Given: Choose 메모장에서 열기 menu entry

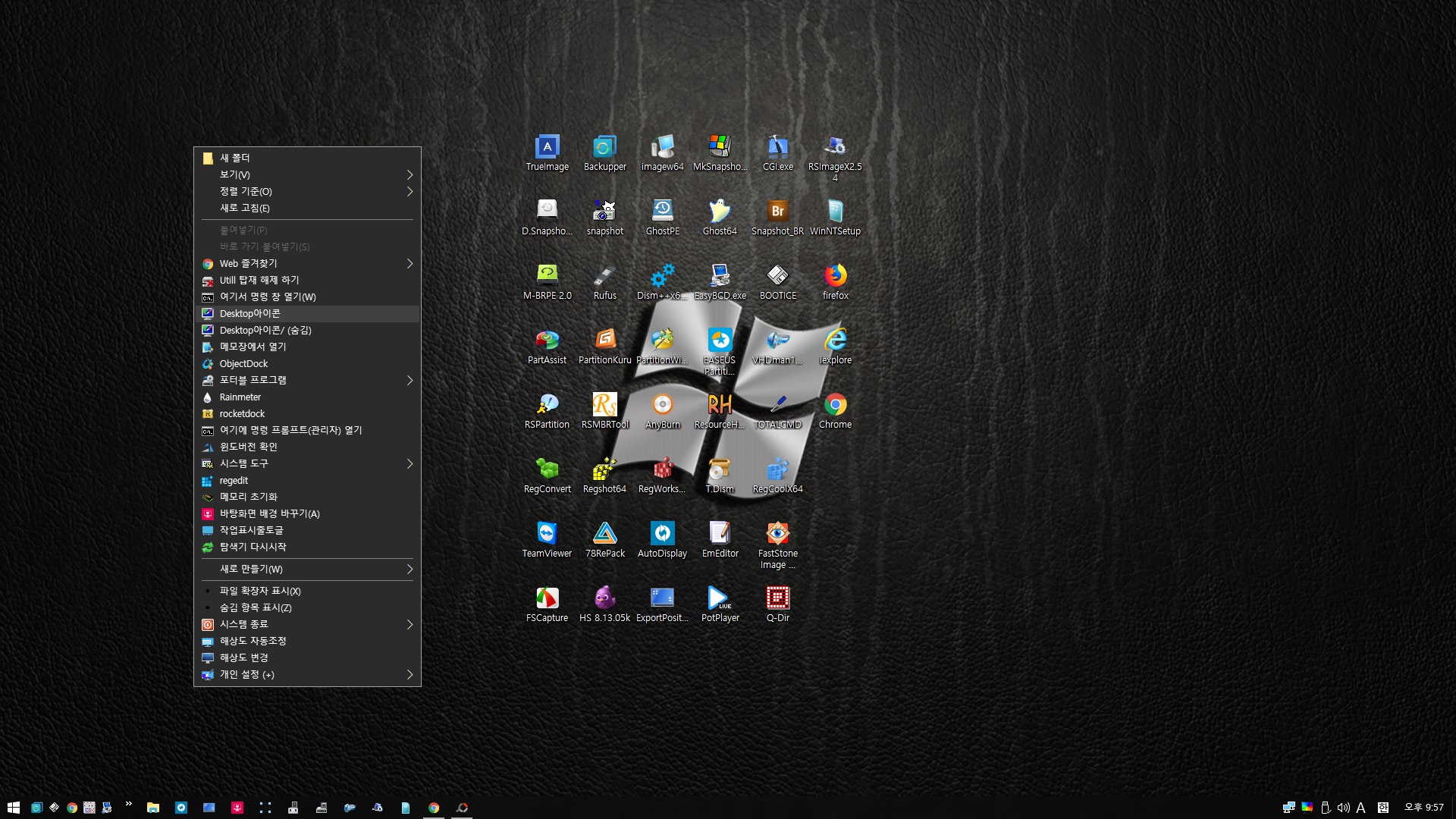Looking at the screenshot, I should [307, 347].
